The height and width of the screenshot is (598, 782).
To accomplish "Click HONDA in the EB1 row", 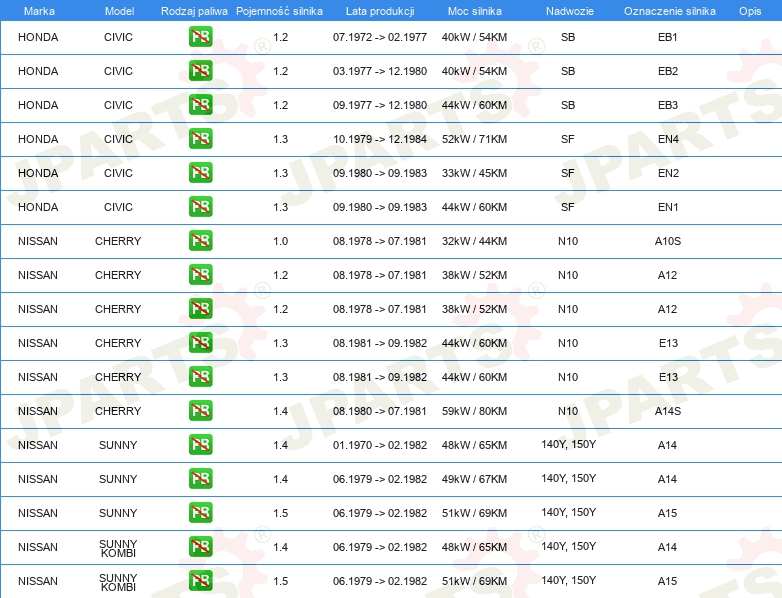I will coord(38,37).
